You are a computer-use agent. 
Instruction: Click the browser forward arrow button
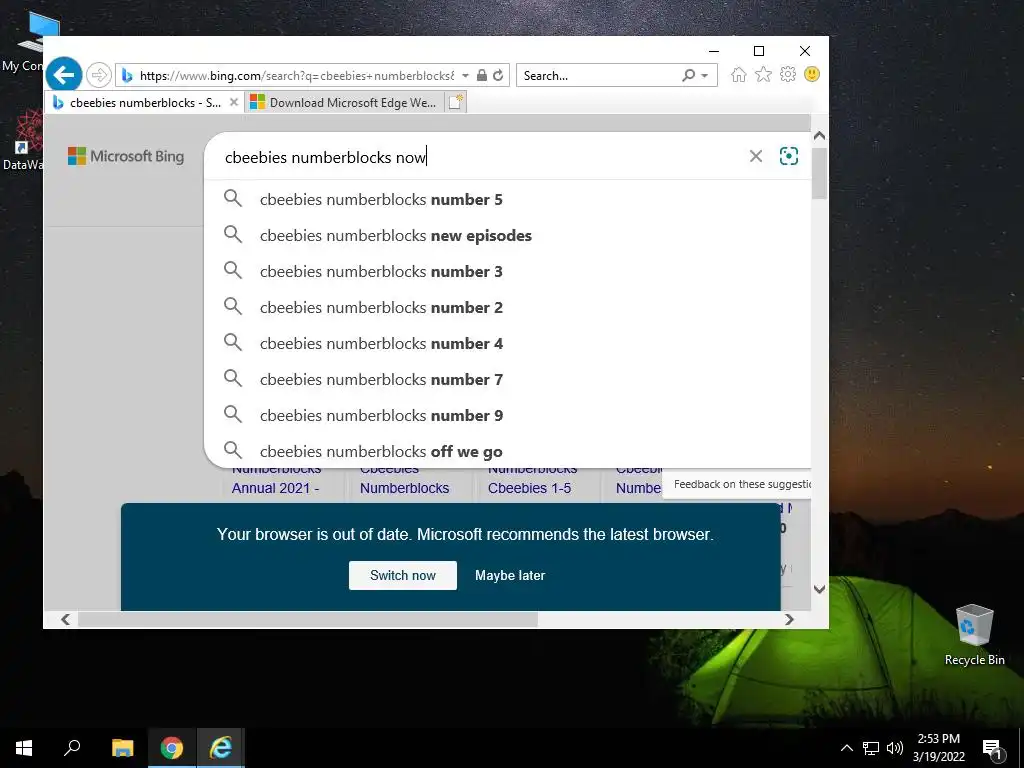[x=99, y=75]
